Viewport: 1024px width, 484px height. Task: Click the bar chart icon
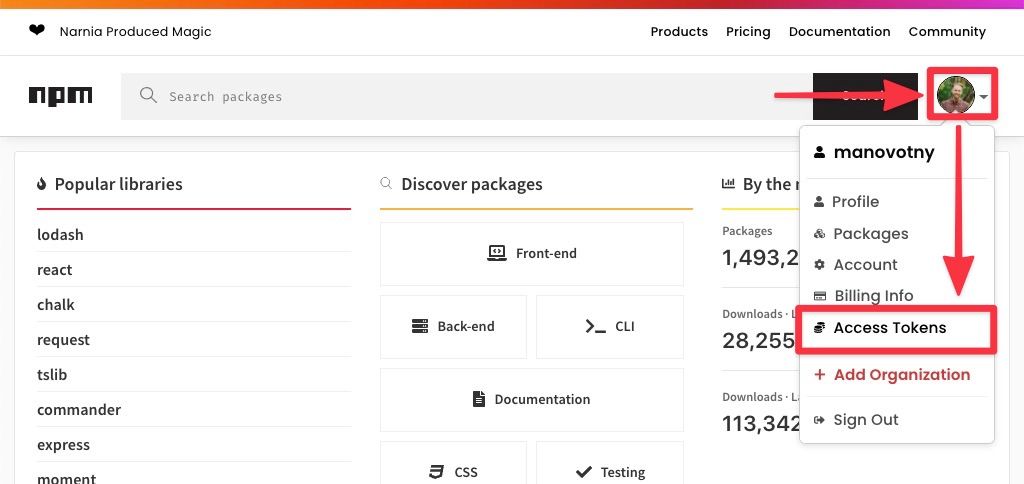[728, 184]
